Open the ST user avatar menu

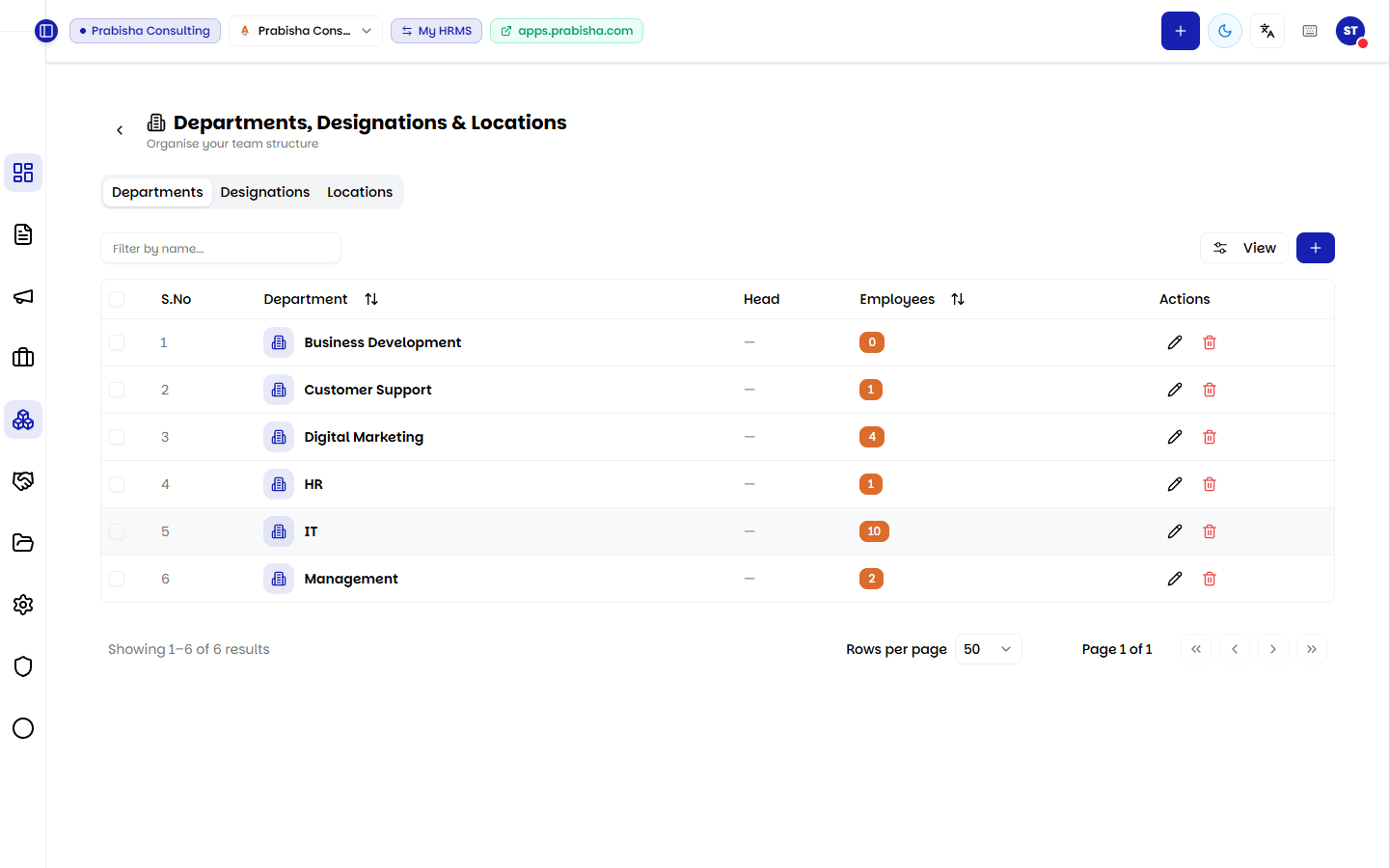tap(1351, 31)
